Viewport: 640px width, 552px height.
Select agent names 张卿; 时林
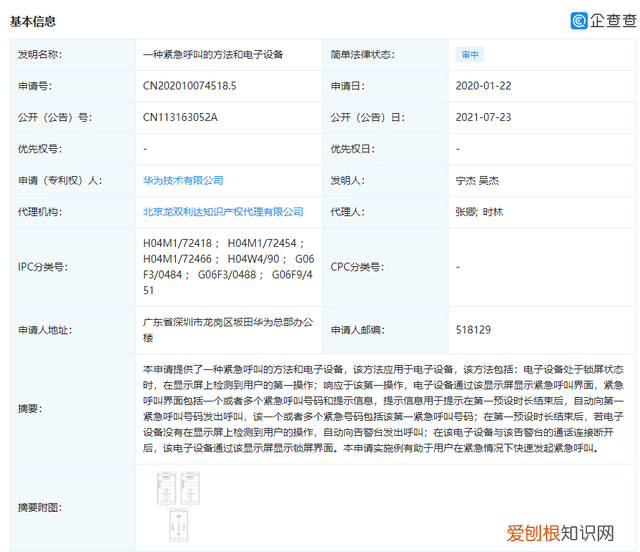click(479, 212)
